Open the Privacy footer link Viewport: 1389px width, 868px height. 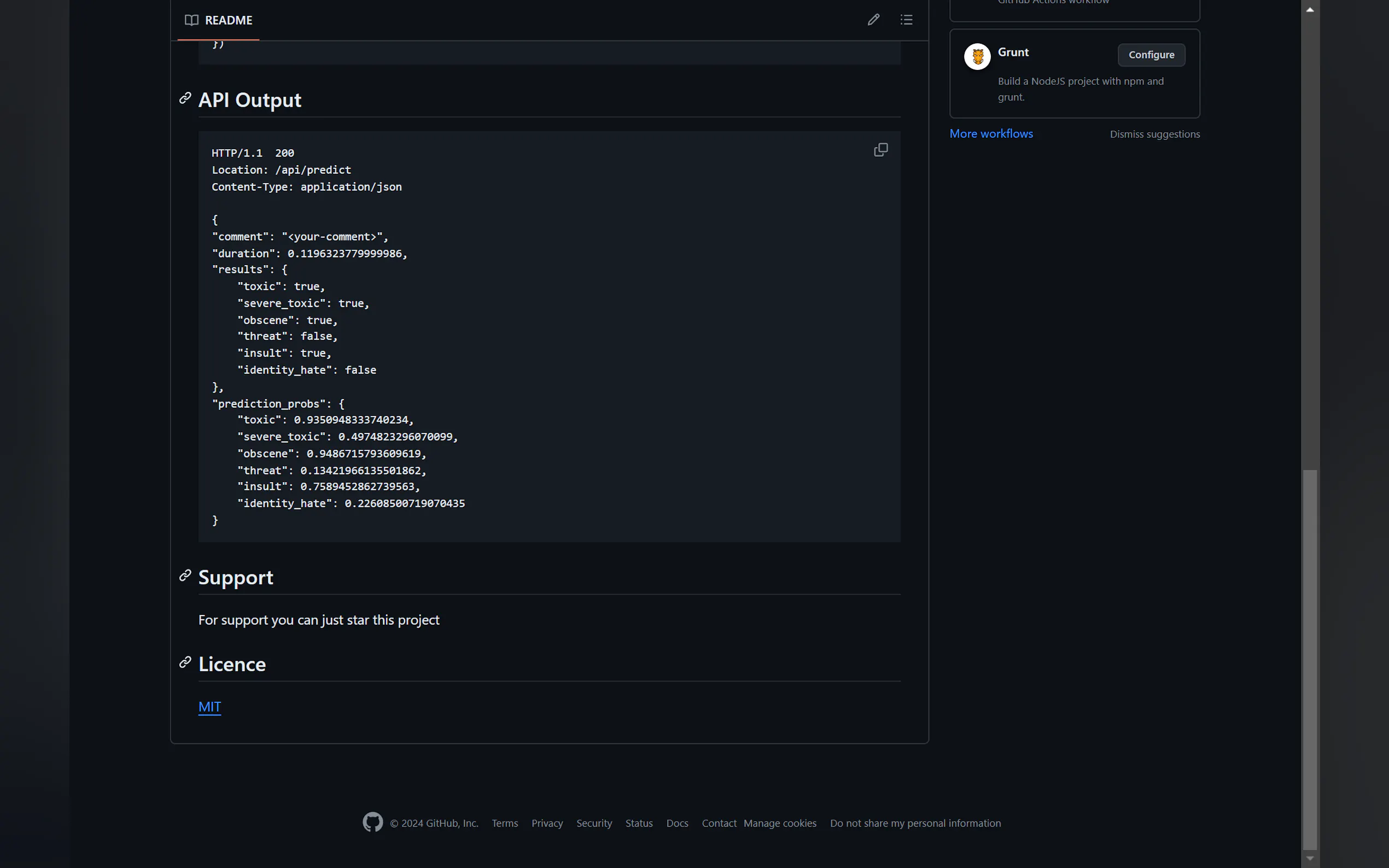pyautogui.click(x=547, y=823)
